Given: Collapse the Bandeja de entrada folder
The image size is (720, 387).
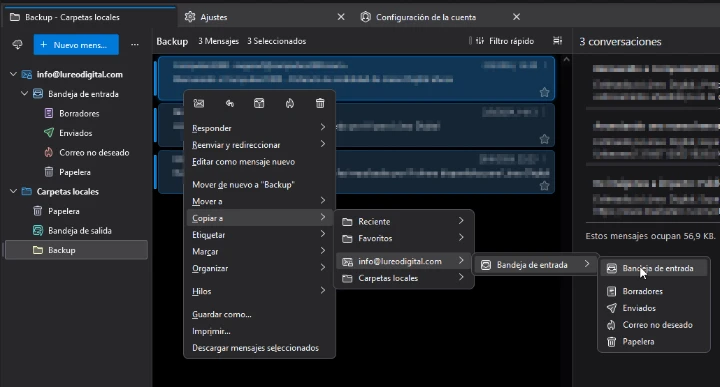Looking at the screenshot, I should click(24, 94).
